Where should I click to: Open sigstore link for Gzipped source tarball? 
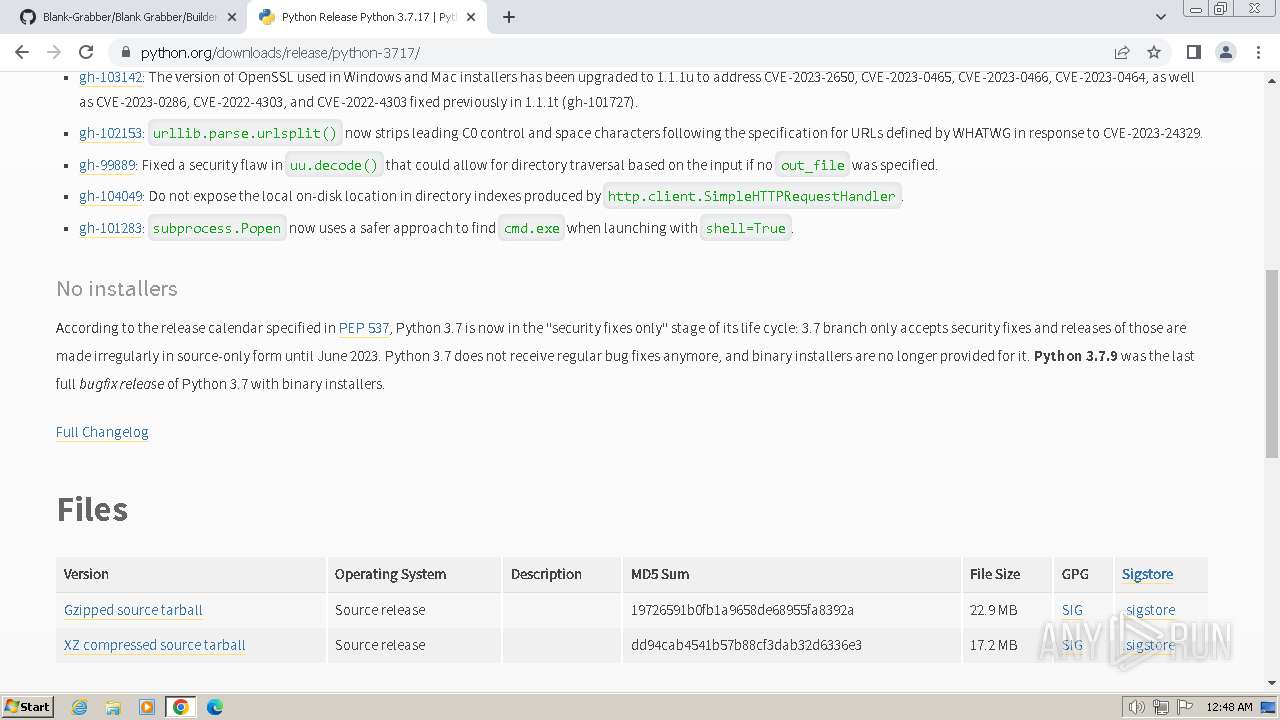[1150, 610]
